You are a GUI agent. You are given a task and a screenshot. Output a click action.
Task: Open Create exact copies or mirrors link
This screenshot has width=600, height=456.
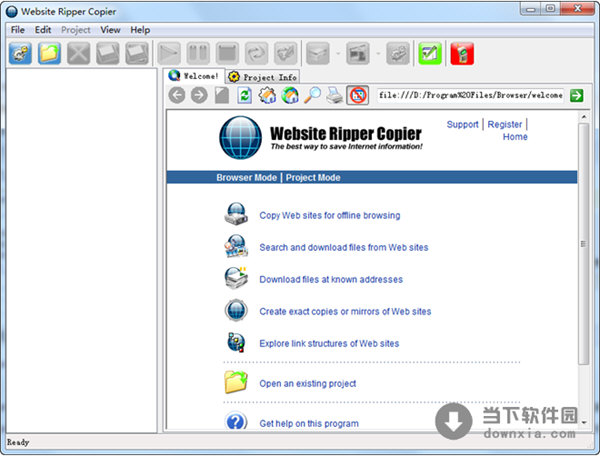pos(345,311)
